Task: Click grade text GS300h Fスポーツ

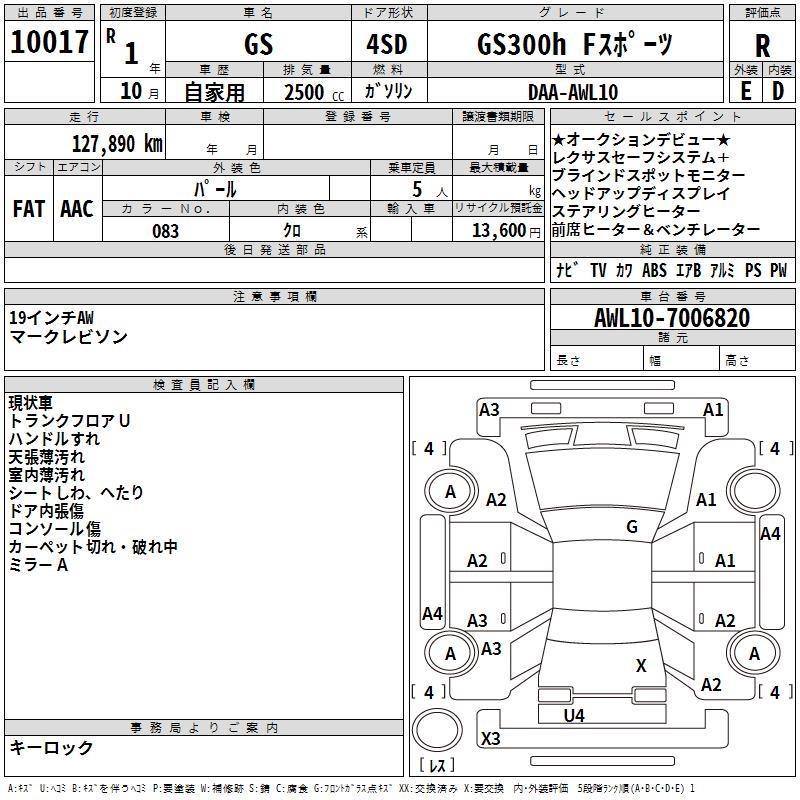Action: [x=575, y=44]
